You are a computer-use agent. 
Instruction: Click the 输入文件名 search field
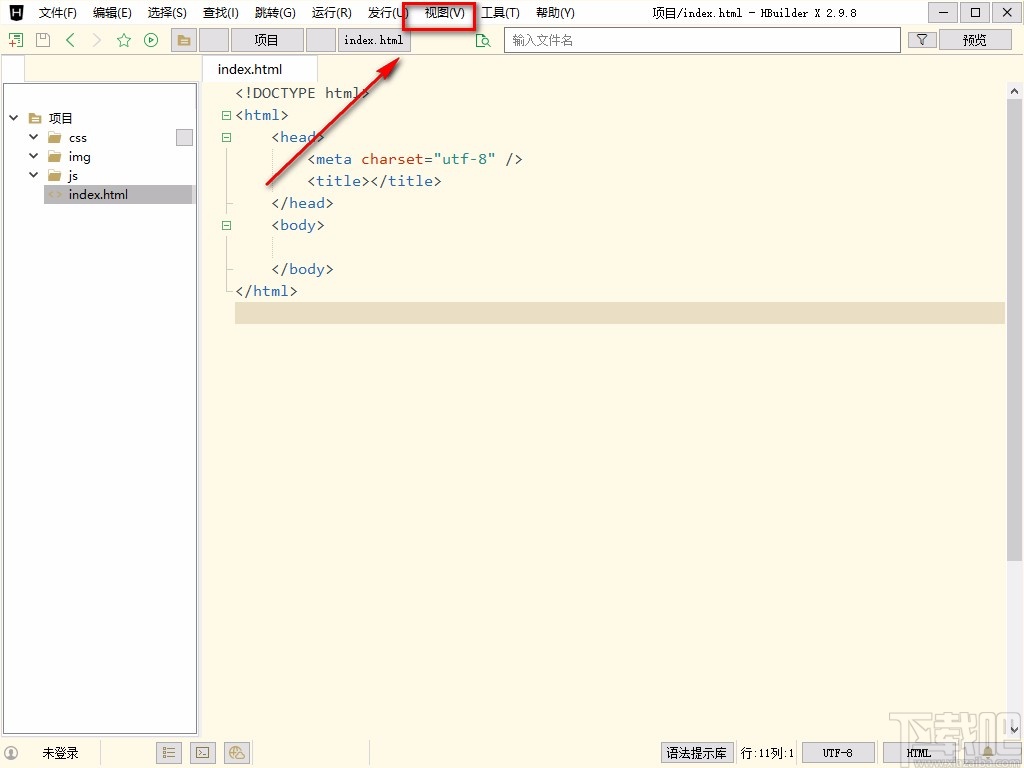[702, 40]
